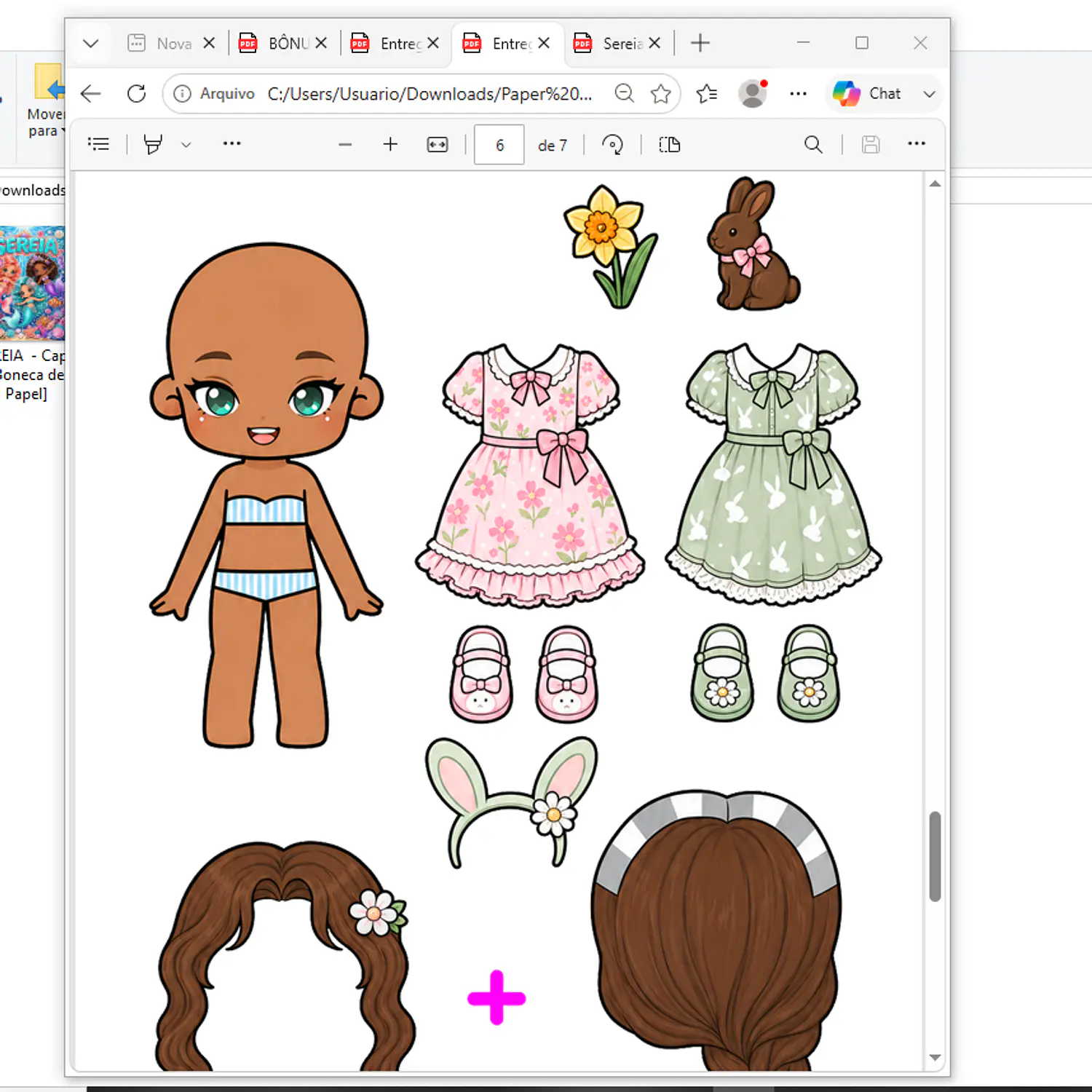Click Downloads in the Explorer path

coord(32,190)
